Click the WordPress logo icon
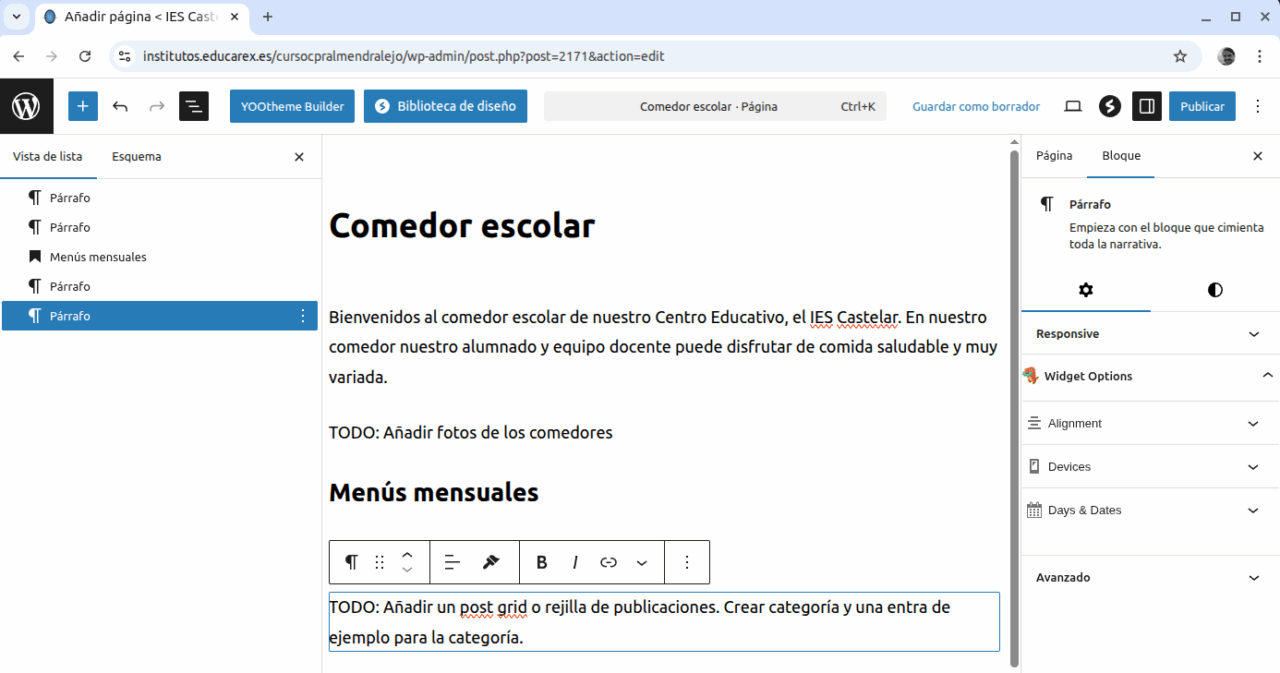Viewport: 1280px width, 673px height. coord(26,106)
